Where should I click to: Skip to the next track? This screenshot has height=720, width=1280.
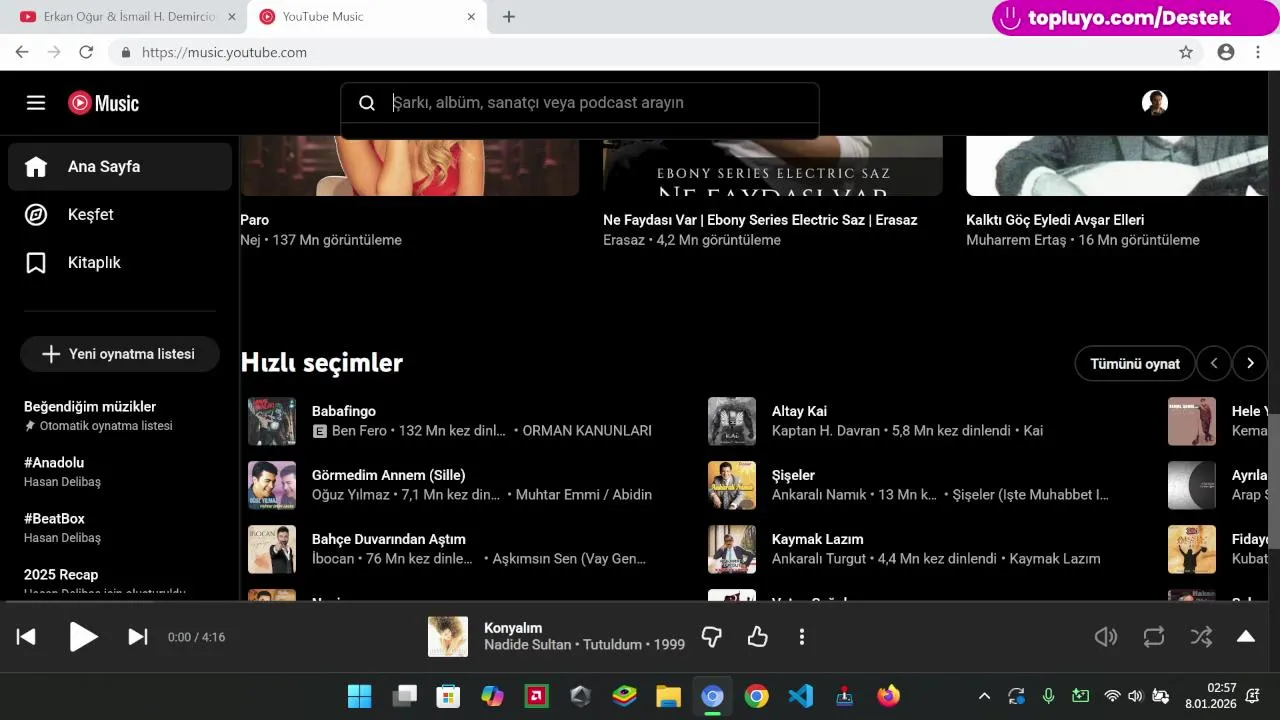coord(138,637)
